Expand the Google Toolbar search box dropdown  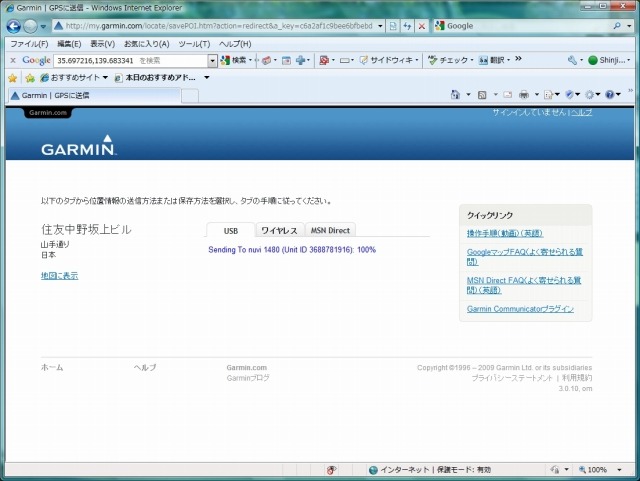tap(212, 61)
